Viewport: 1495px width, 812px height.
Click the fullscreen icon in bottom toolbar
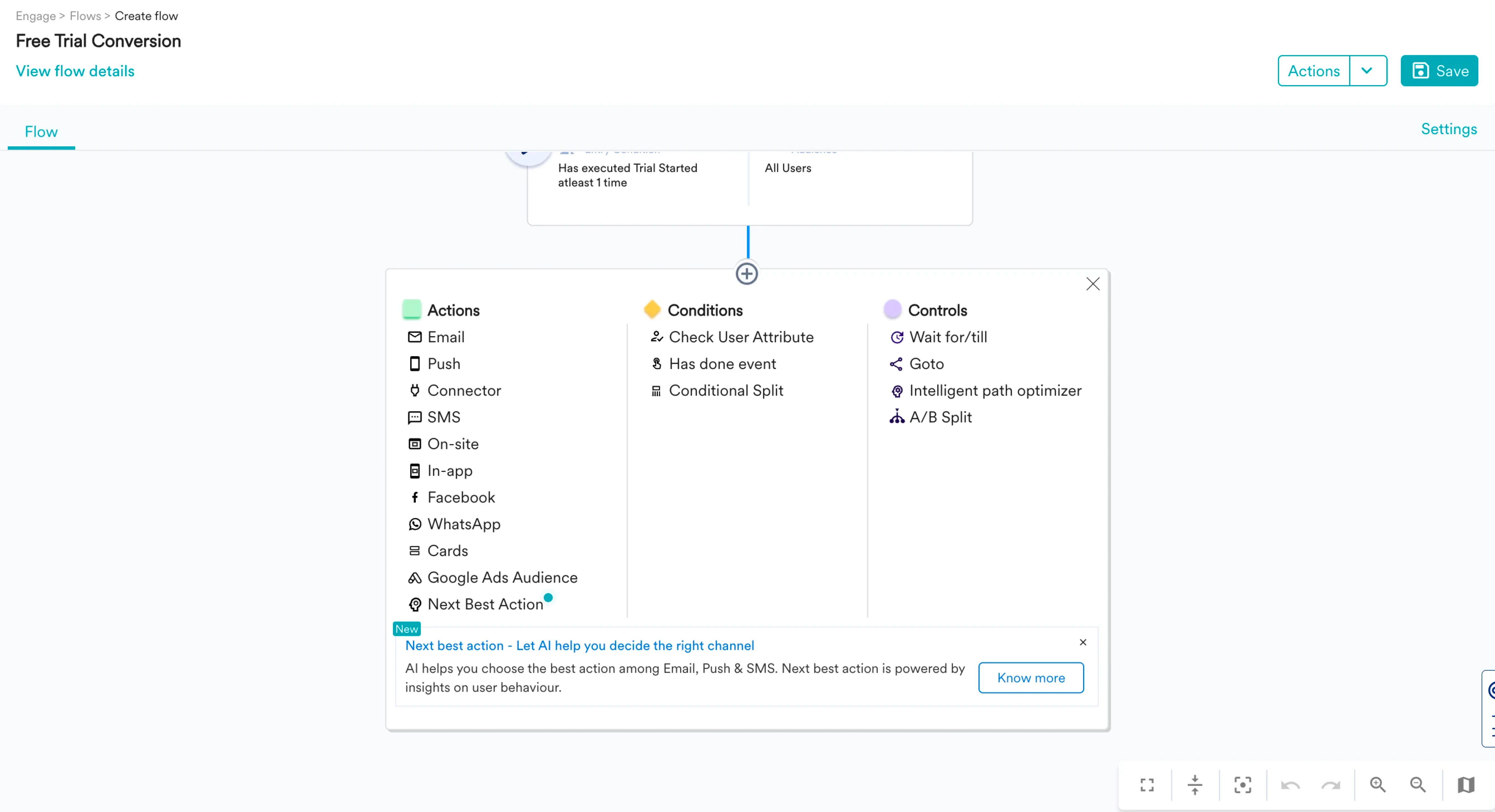tap(1147, 785)
